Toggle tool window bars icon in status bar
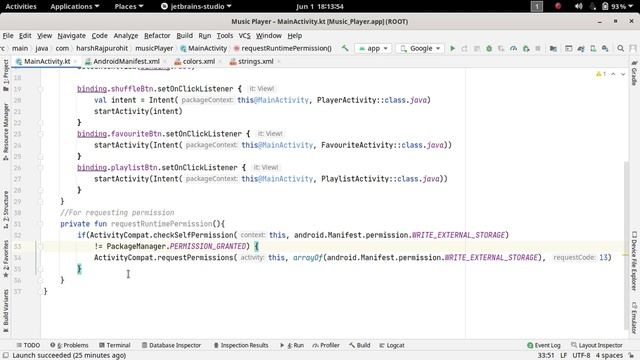 6,356
